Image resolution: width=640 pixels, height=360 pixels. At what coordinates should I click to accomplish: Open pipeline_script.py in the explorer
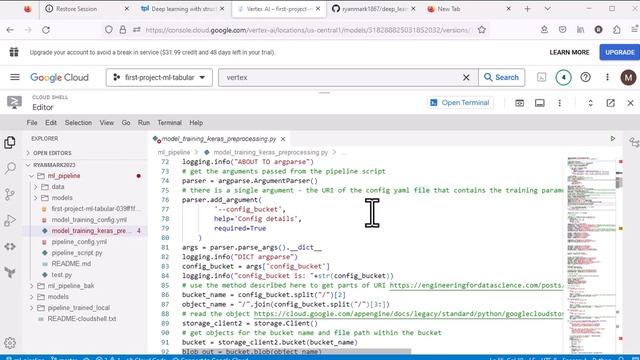pyautogui.click(x=77, y=253)
